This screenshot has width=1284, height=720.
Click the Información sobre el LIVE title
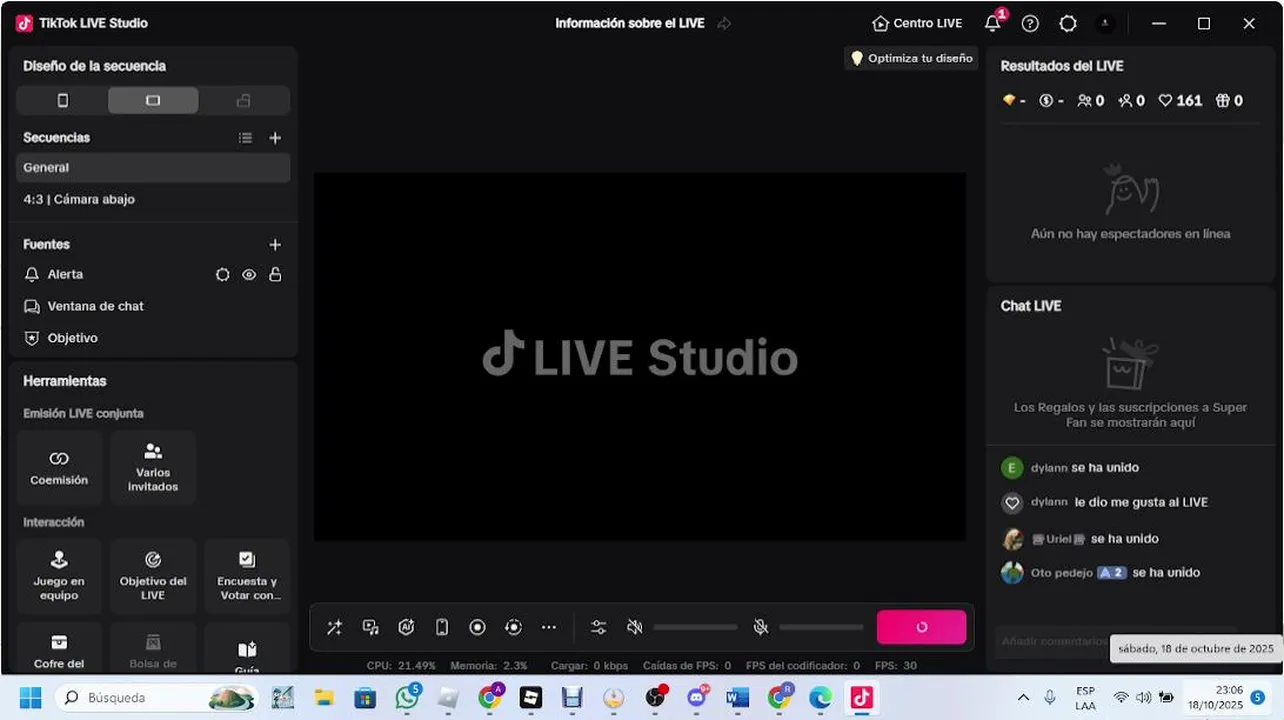click(x=630, y=23)
